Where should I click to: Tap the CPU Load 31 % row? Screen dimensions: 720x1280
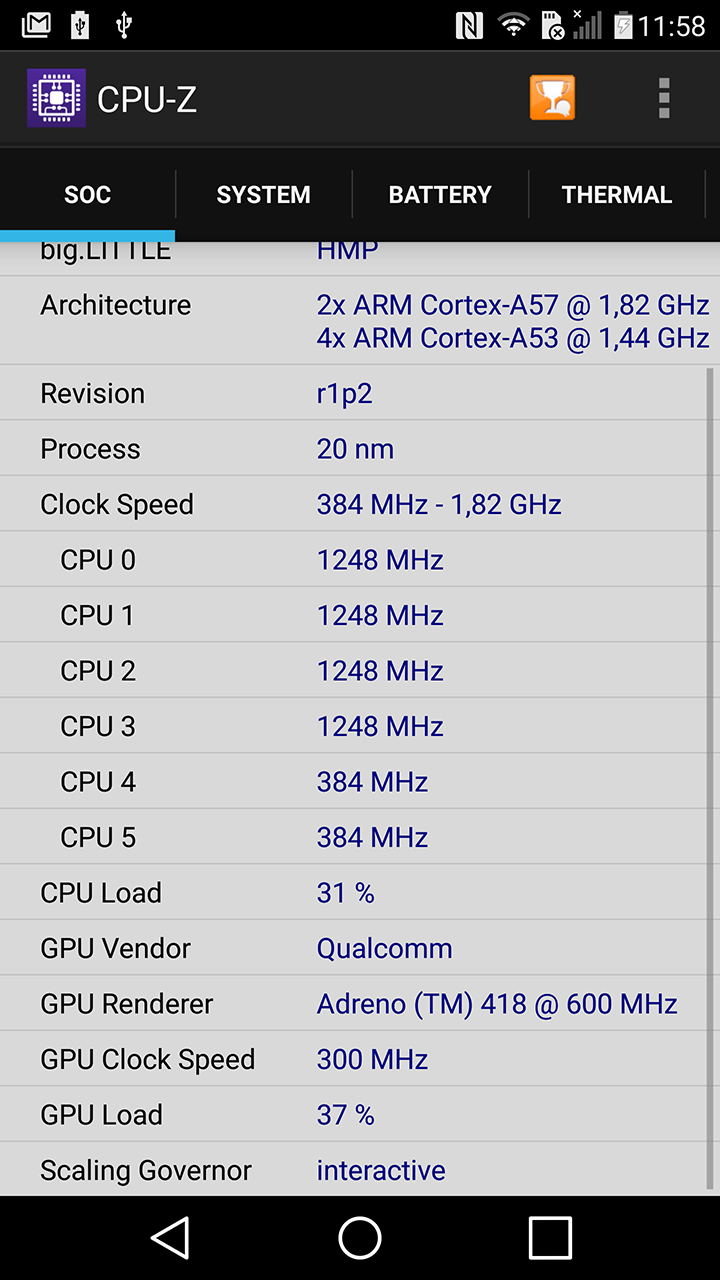[x=353, y=893]
